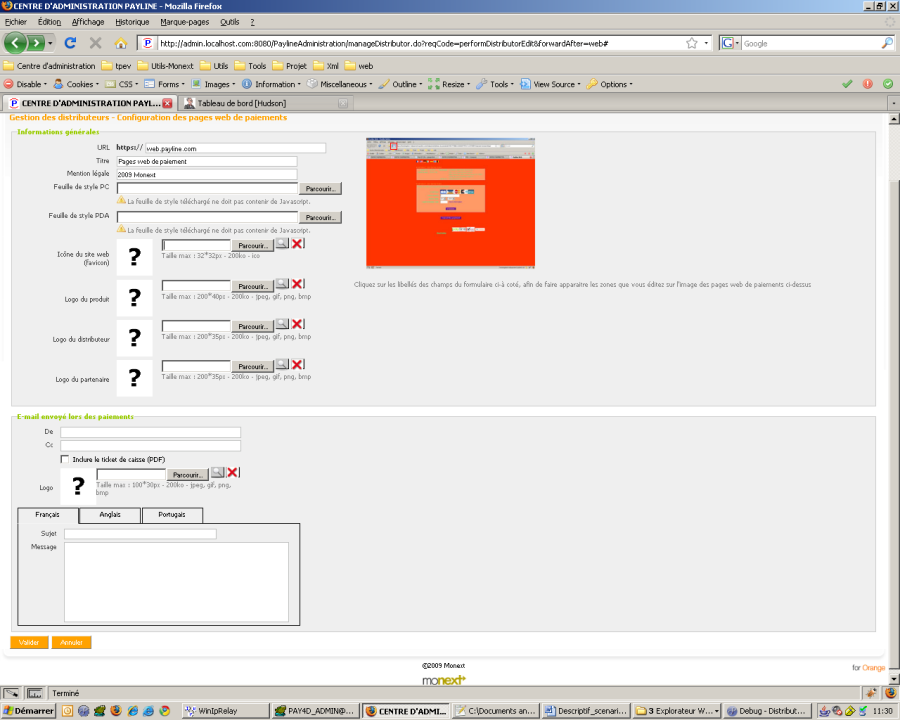Open the Affichage menu
Image resolution: width=900 pixels, height=720 pixels.
tap(88, 22)
